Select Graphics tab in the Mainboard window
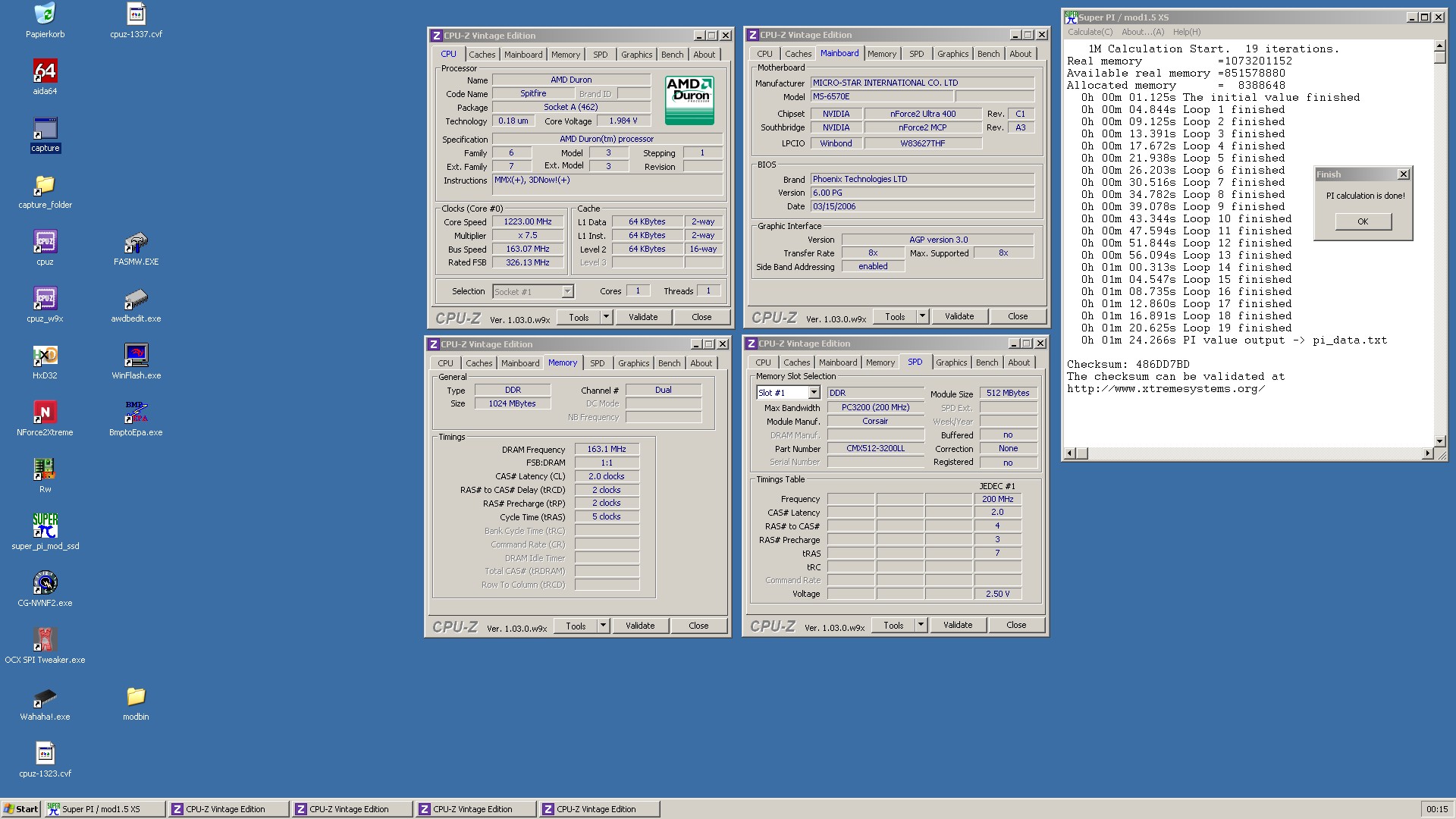This screenshot has height=819, width=1456. click(x=952, y=54)
